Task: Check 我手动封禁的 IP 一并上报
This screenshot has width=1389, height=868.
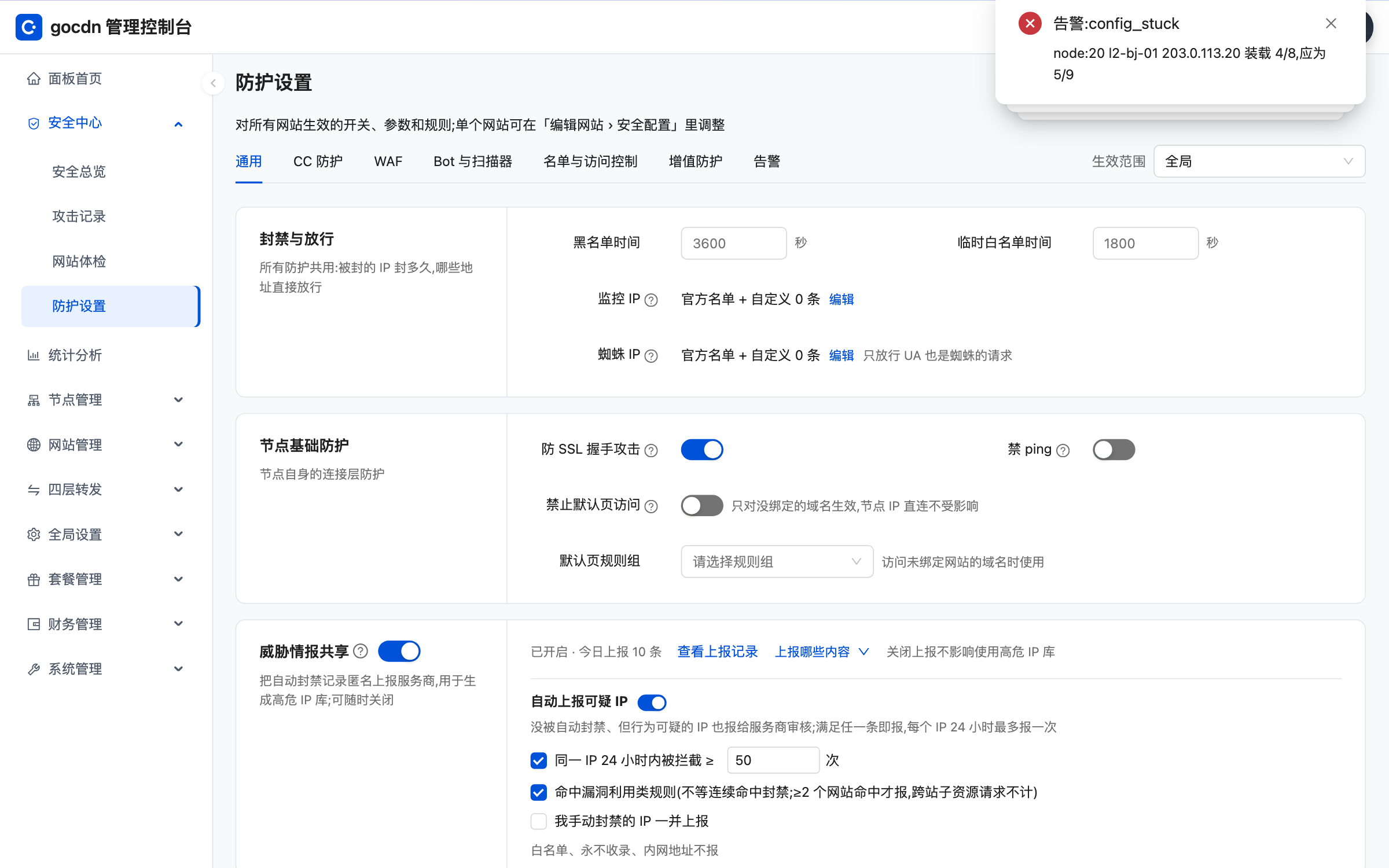Action: (x=539, y=821)
